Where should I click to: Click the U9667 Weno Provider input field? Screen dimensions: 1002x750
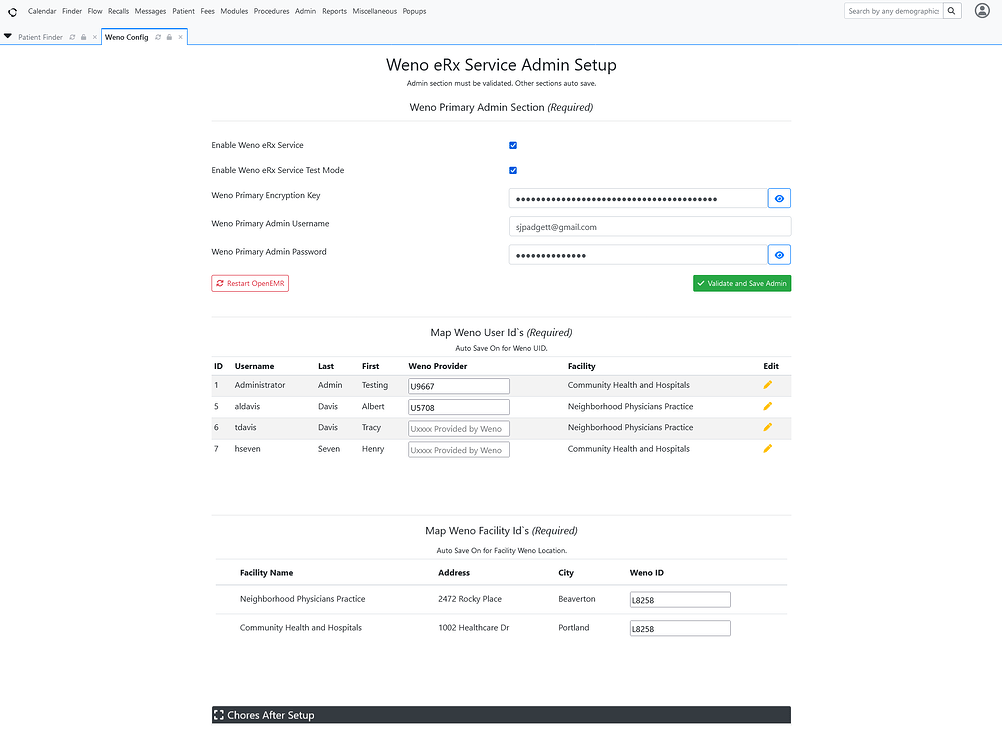click(458, 385)
